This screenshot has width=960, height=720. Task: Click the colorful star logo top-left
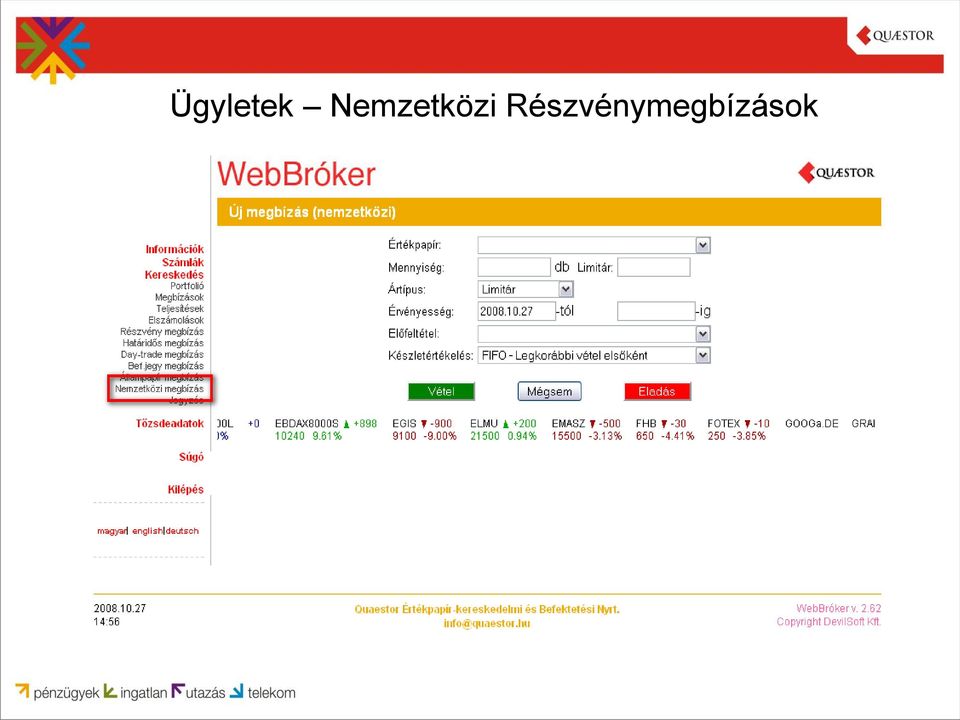pyautogui.click(x=53, y=49)
